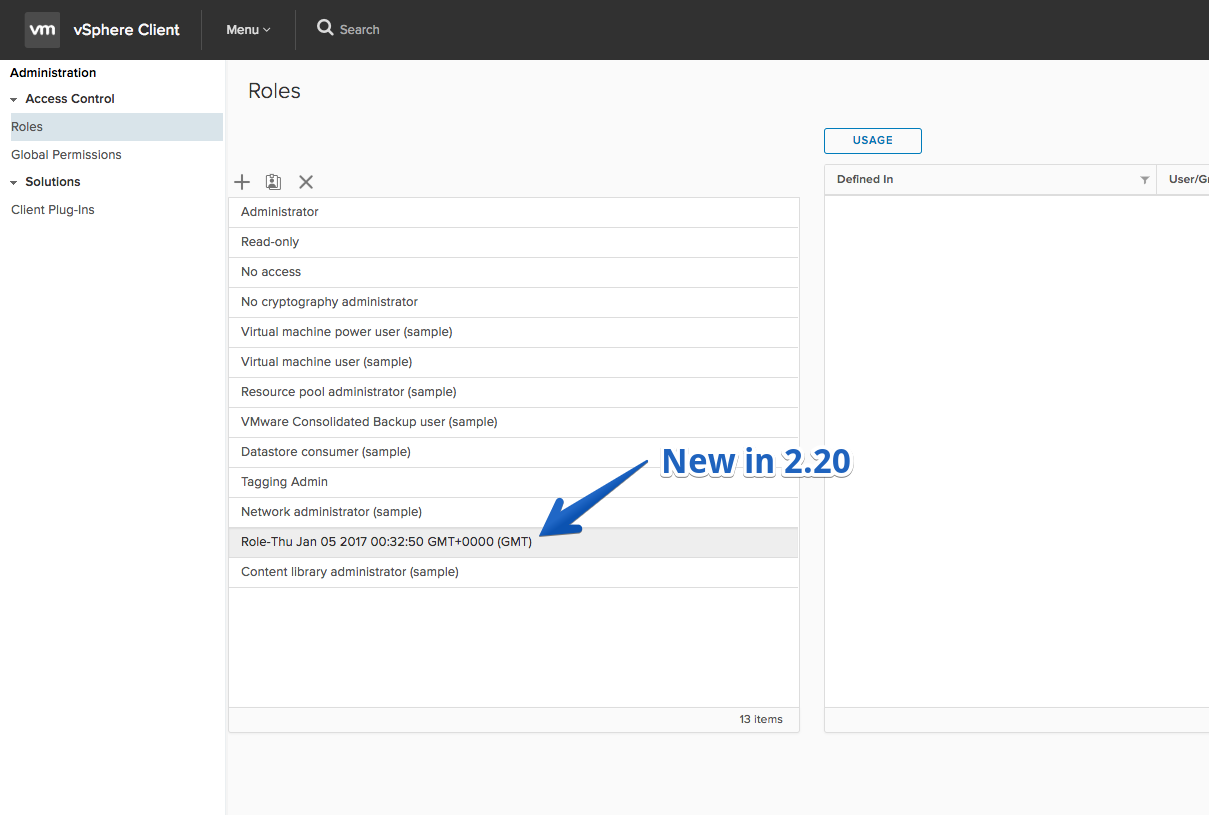The height and width of the screenshot is (815, 1209).
Task: Open Roles in the sidebar
Action: click(116, 127)
